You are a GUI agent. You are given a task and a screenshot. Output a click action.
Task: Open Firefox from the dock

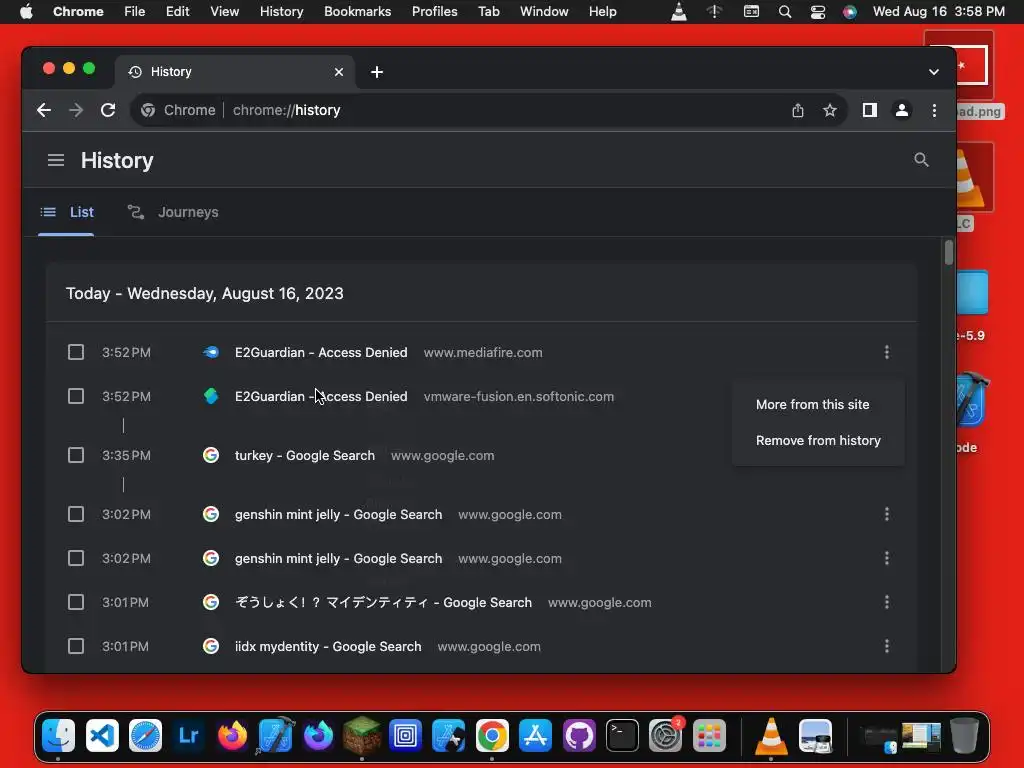tap(232, 736)
